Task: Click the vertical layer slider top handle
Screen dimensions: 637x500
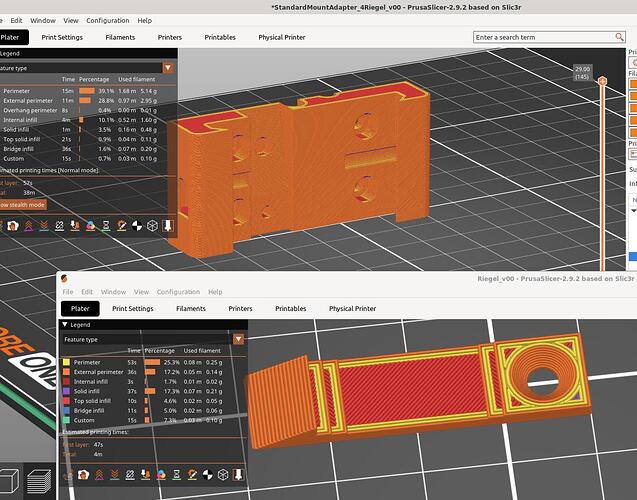Action: click(x=602, y=81)
